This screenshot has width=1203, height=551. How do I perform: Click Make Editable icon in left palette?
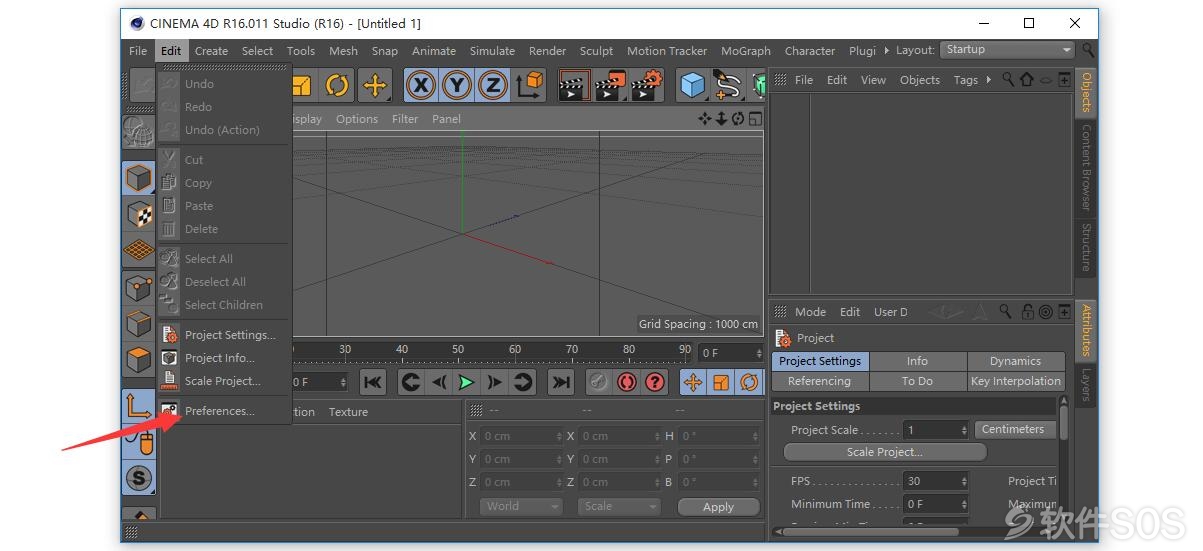click(138, 132)
